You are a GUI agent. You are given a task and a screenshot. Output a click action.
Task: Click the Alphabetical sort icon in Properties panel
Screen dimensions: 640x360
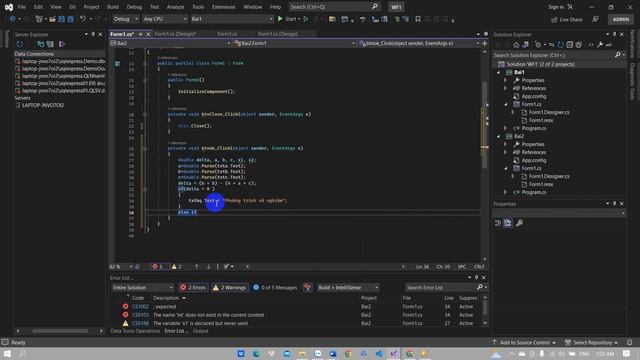508,223
